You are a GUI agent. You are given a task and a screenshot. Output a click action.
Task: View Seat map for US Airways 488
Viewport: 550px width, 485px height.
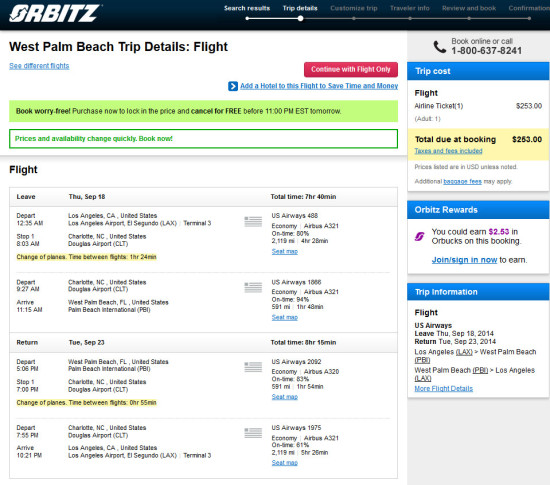(x=284, y=251)
